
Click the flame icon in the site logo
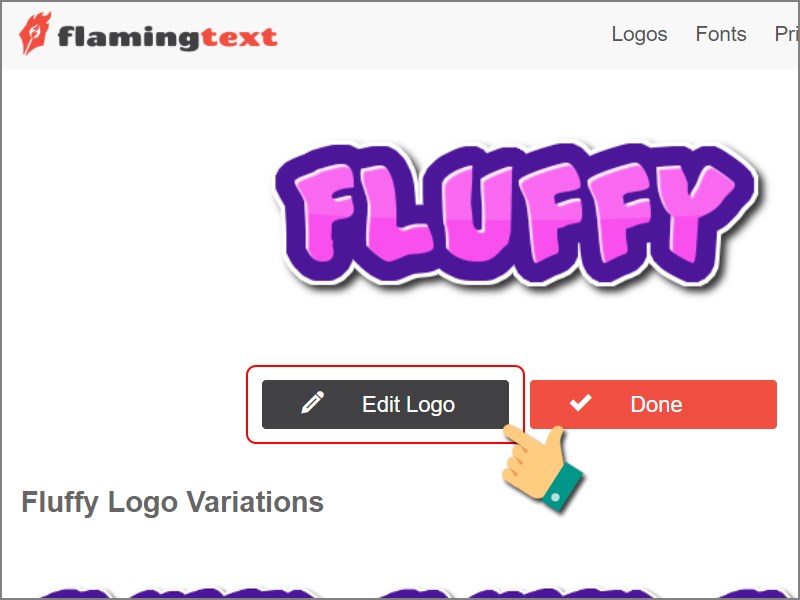[x=35, y=33]
